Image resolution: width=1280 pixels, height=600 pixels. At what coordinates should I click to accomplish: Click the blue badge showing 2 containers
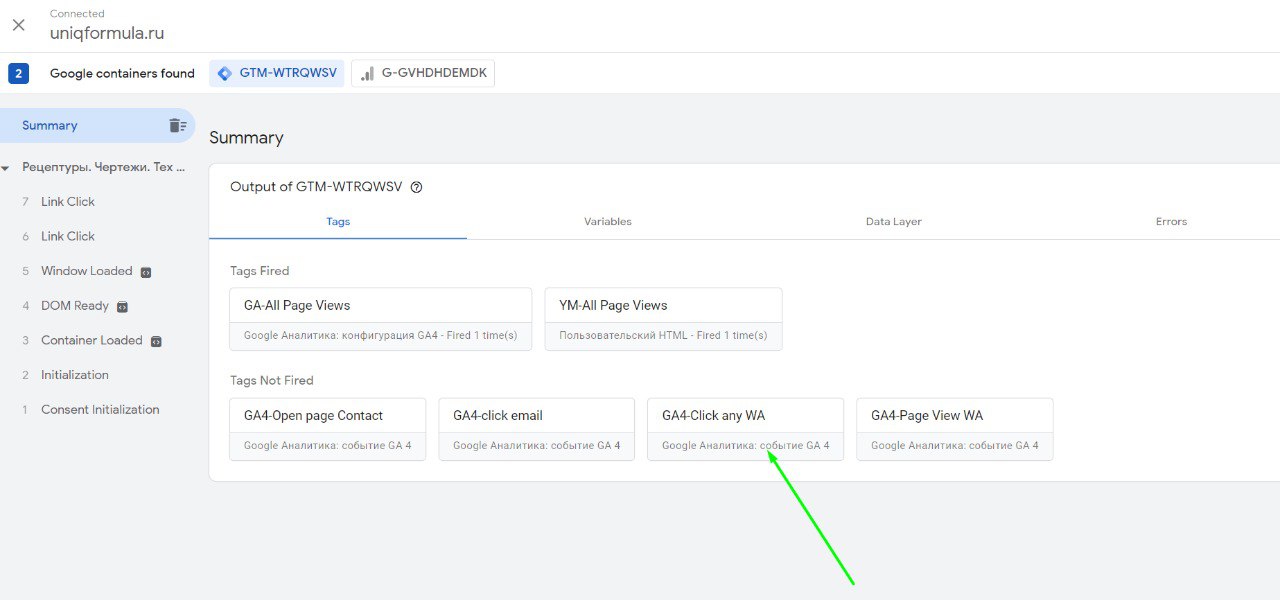(18, 73)
